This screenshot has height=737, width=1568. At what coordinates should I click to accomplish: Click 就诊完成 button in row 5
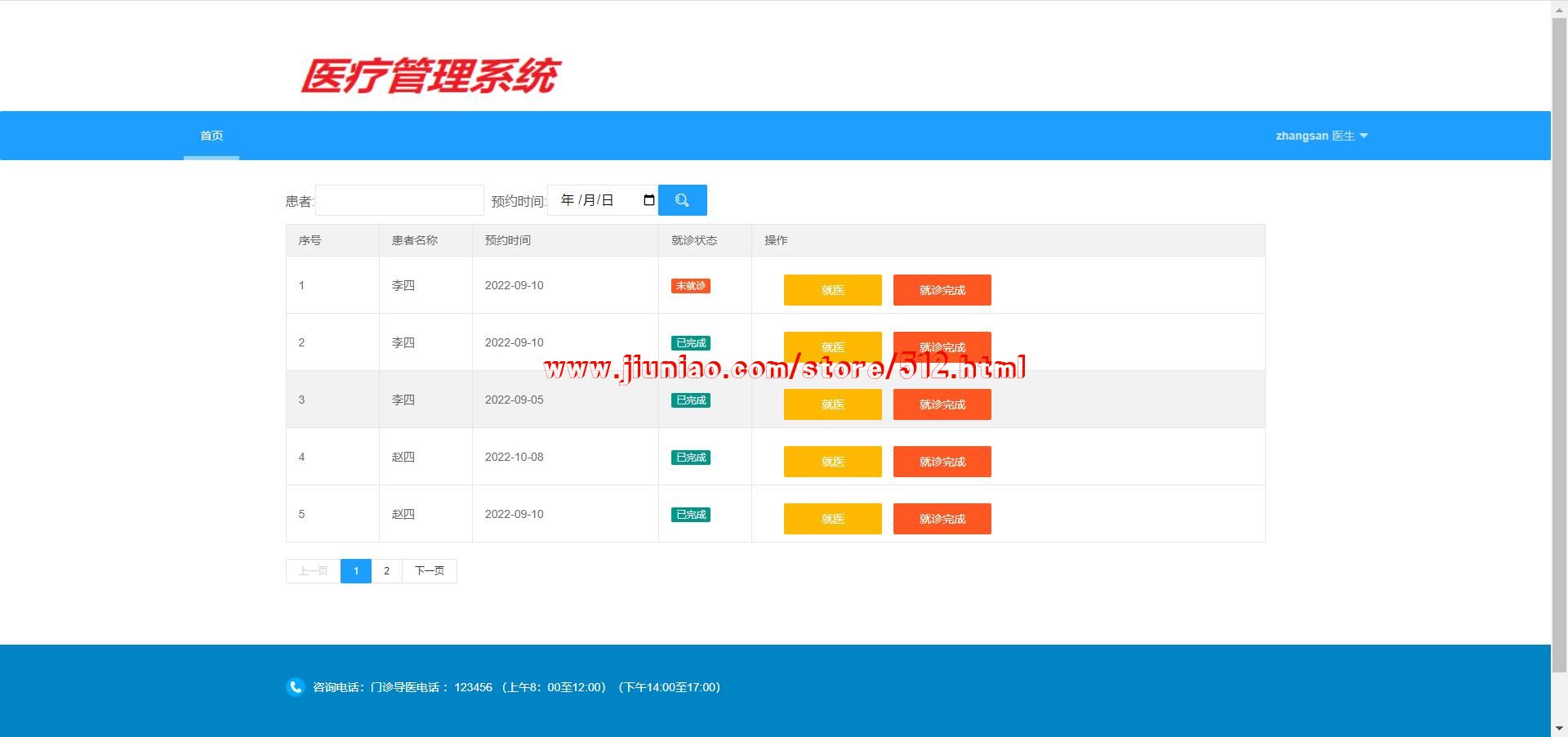942,519
